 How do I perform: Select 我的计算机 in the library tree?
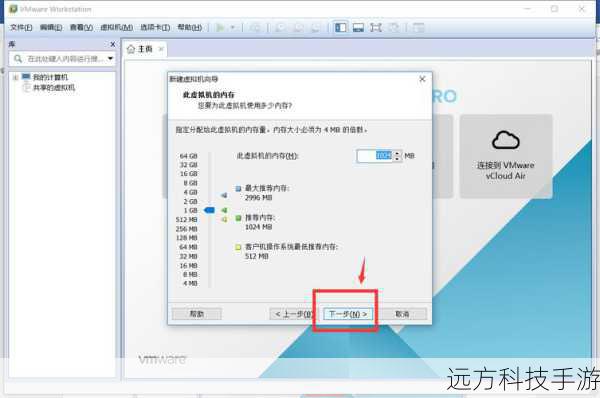50,77
